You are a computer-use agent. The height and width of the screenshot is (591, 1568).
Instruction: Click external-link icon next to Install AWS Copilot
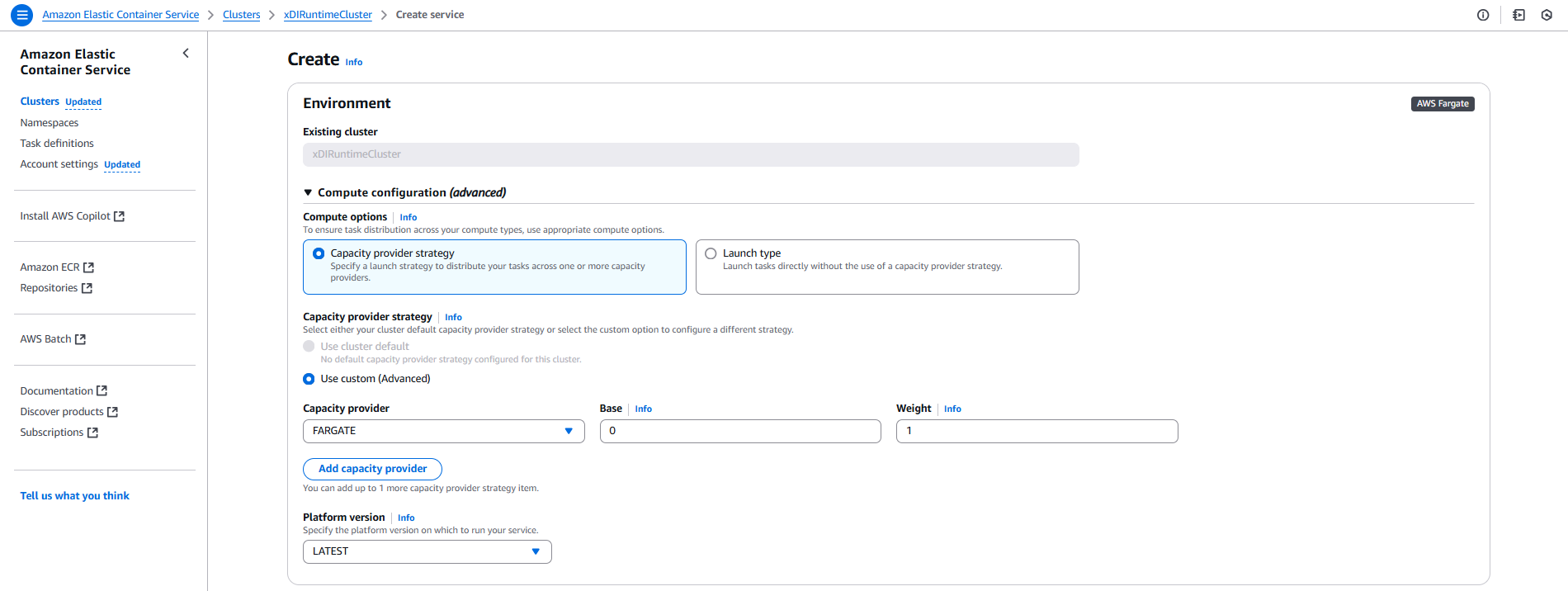(x=119, y=216)
